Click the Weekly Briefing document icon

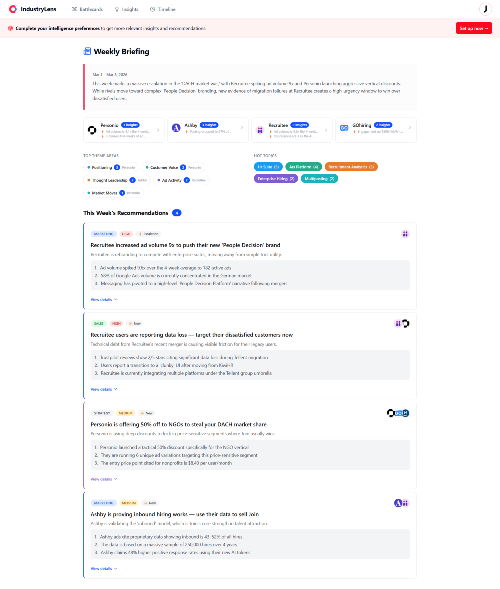click(87, 51)
